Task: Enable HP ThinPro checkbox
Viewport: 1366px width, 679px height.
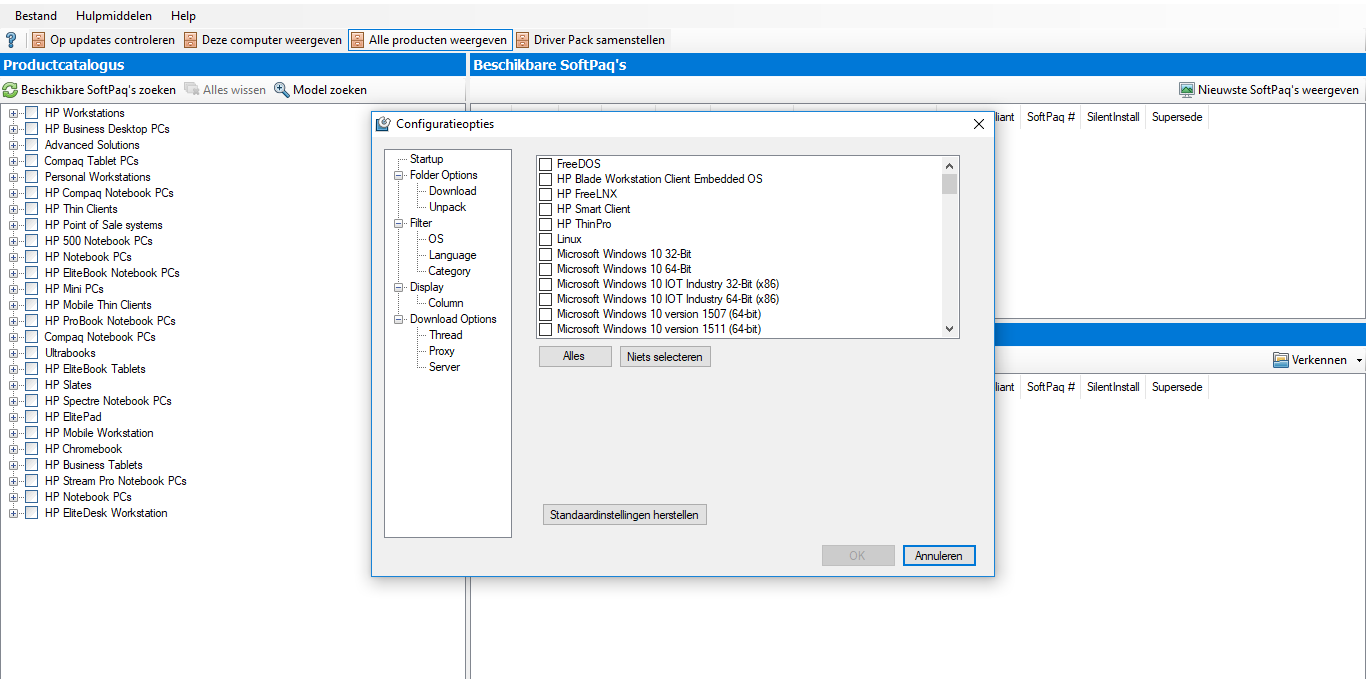Action: coord(546,224)
